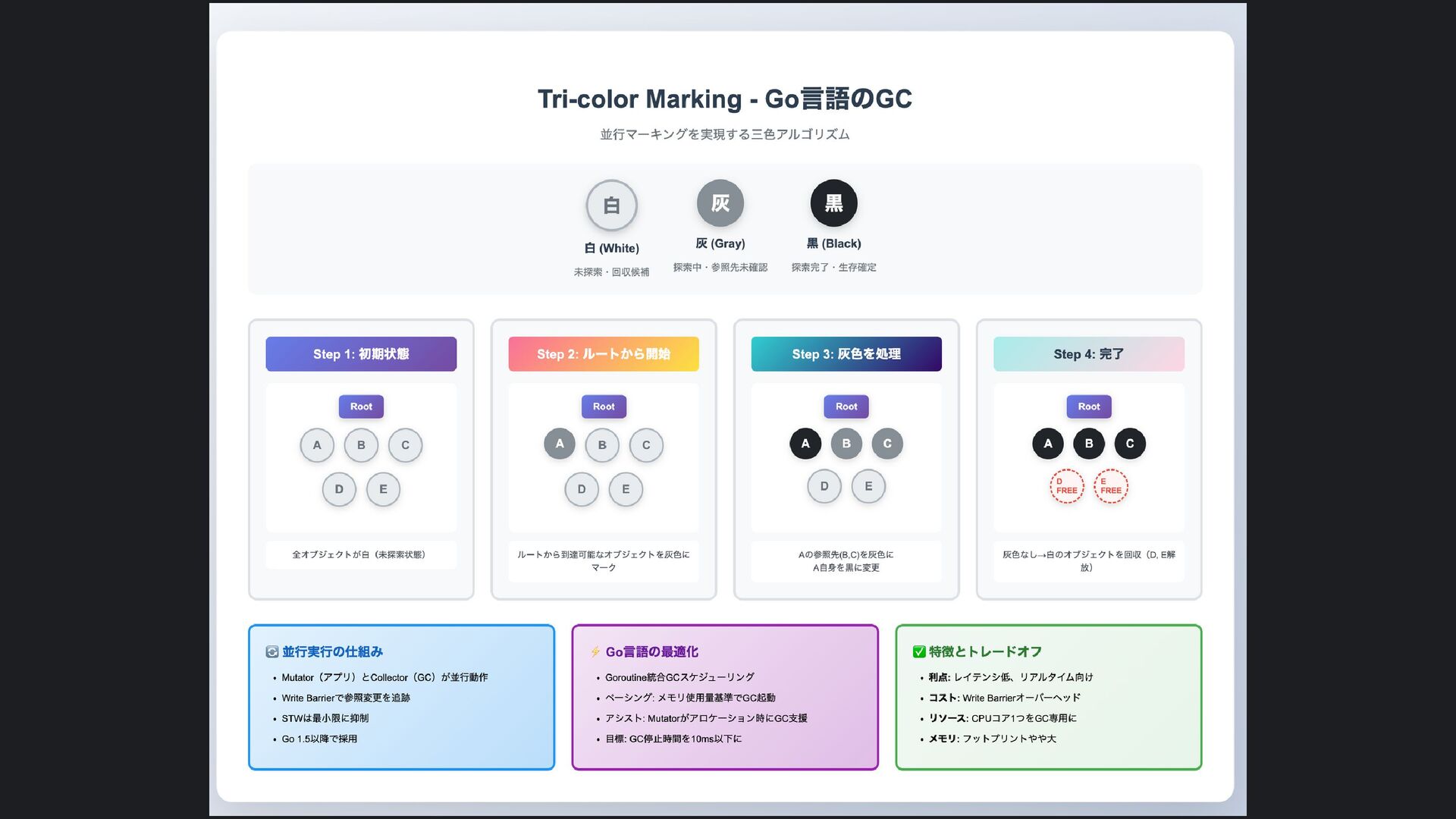Select the Step 4: 完了 header
The height and width of the screenshot is (819, 1456).
point(1088,354)
